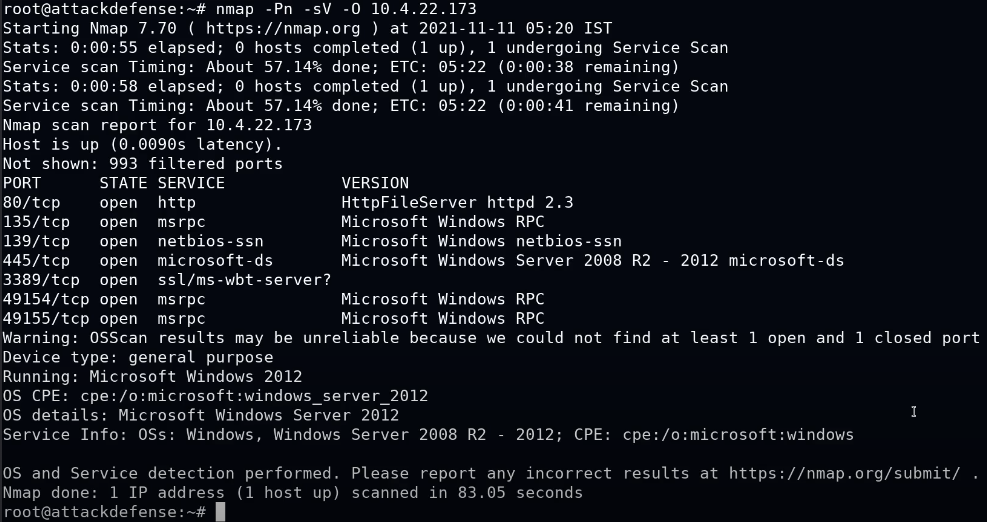The width and height of the screenshot is (987, 522).
Task: Click the 'Device type: general purpose' line
Action: pos(137,357)
